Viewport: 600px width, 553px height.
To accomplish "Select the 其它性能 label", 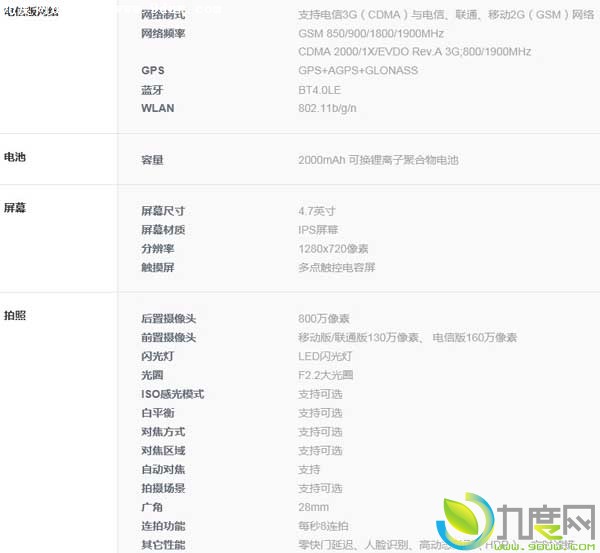I will tap(163, 545).
